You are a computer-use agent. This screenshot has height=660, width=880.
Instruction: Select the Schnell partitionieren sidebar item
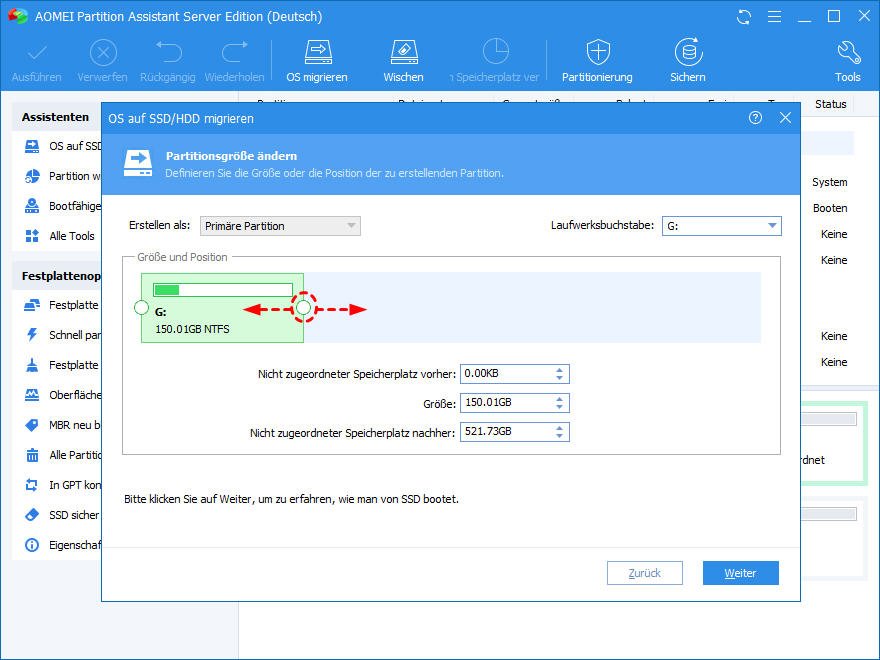coord(63,335)
